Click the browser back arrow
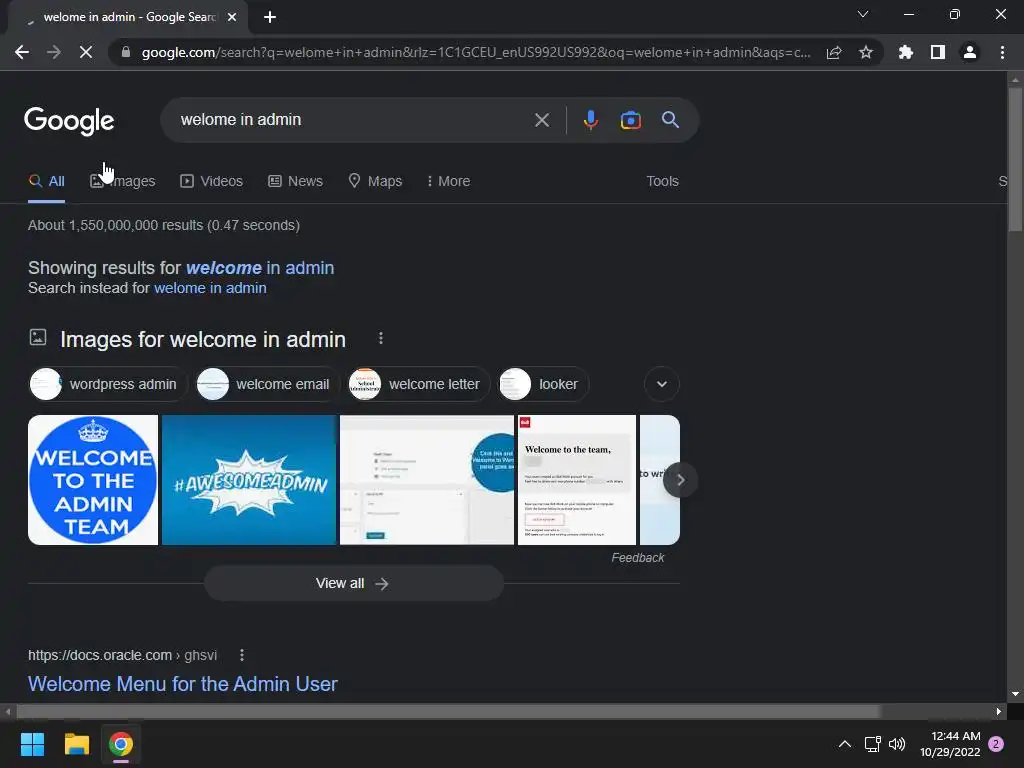 coord(22,52)
